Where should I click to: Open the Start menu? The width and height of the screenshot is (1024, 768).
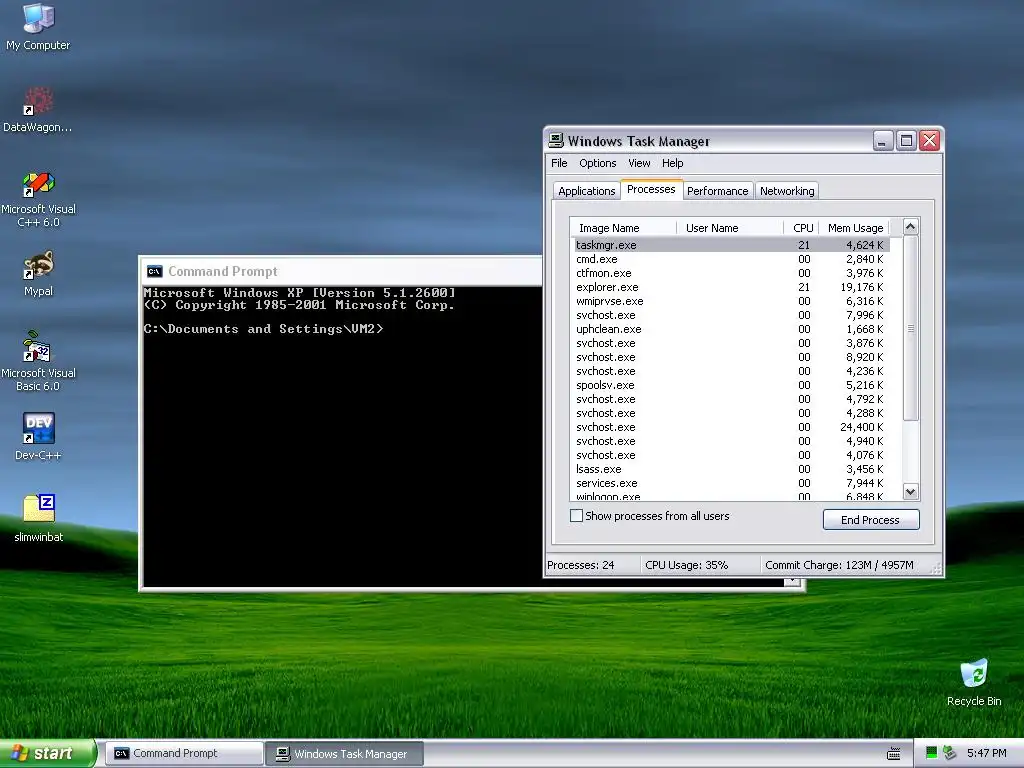coord(48,753)
